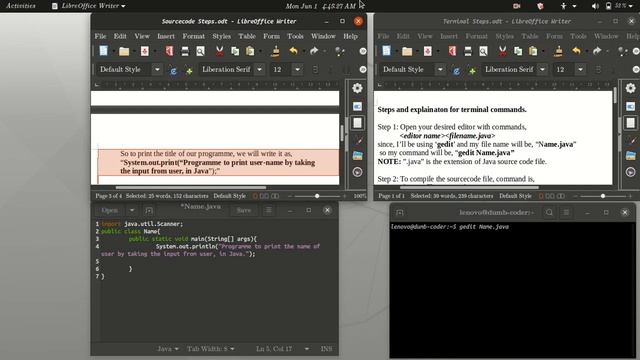Click horizontal scrollbar in Sourcecode Steps document
This screenshot has height=360, width=640.
[191, 187]
